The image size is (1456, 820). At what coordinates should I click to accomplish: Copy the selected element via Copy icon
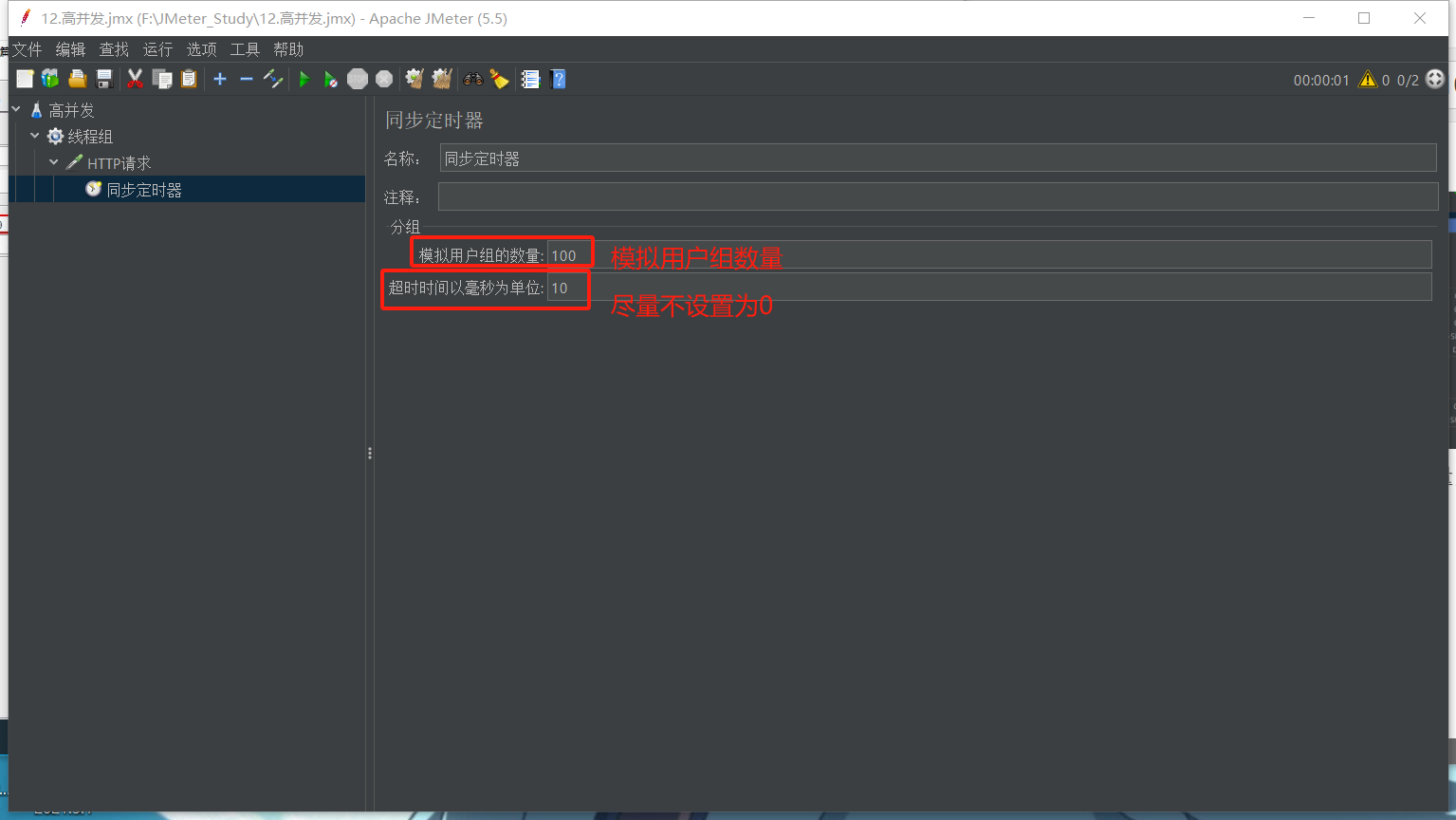coord(162,80)
